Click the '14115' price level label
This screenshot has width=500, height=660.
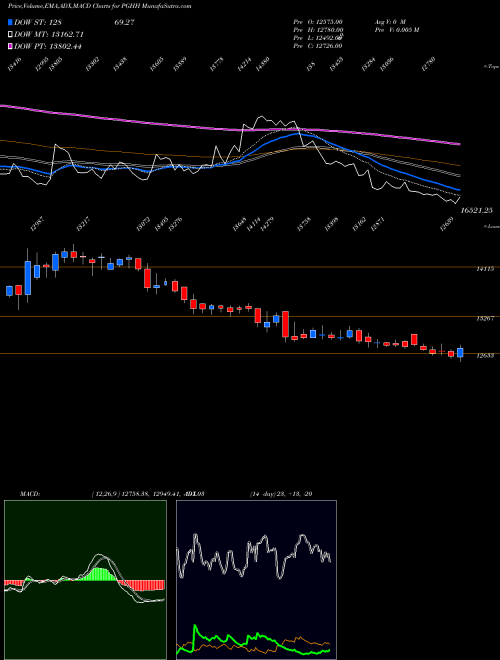click(485, 269)
